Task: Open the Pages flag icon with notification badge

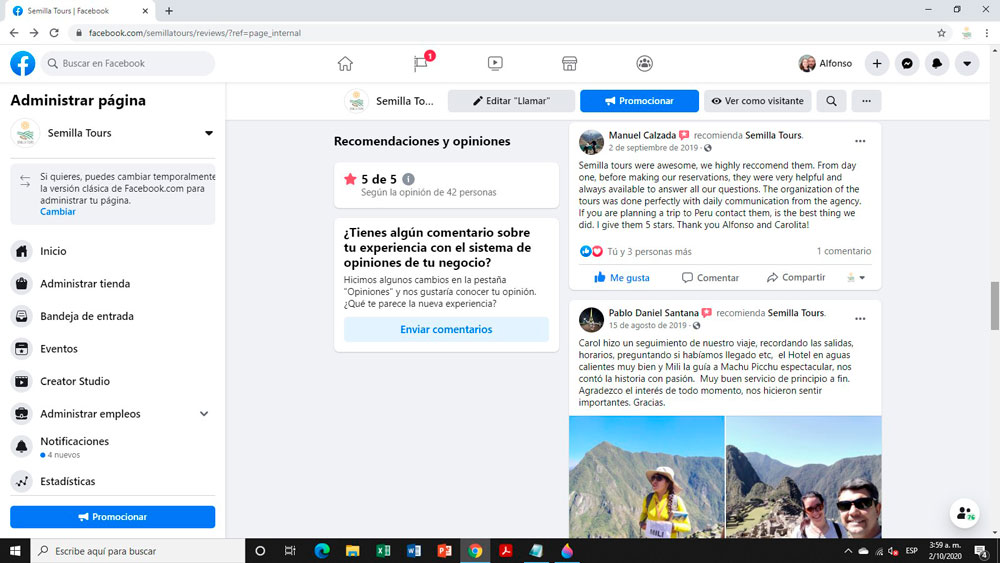Action: click(x=422, y=62)
